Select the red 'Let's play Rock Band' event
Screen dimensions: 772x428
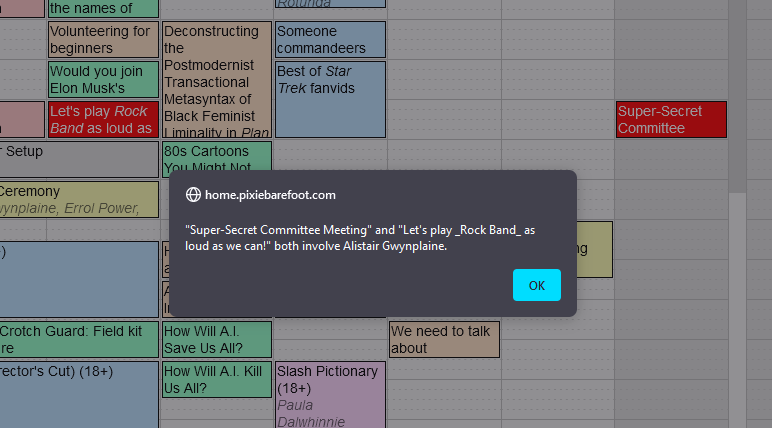click(x=103, y=119)
